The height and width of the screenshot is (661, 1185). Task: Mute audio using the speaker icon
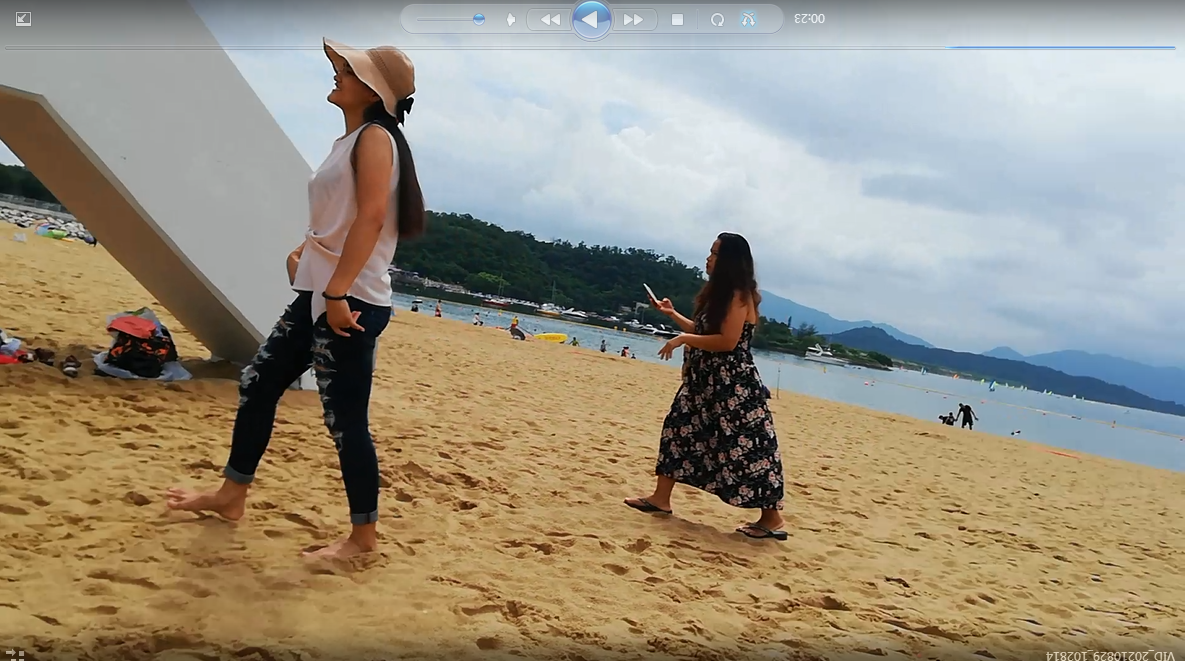coord(511,19)
